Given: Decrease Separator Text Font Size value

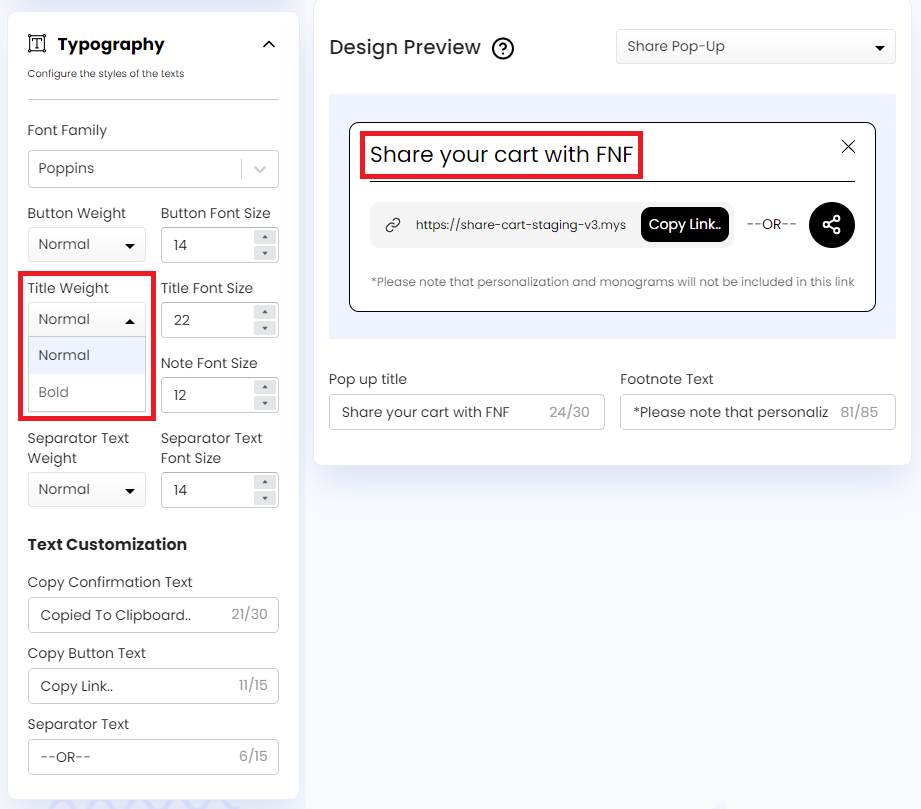Looking at the screenshot, I should click(264, 498).
